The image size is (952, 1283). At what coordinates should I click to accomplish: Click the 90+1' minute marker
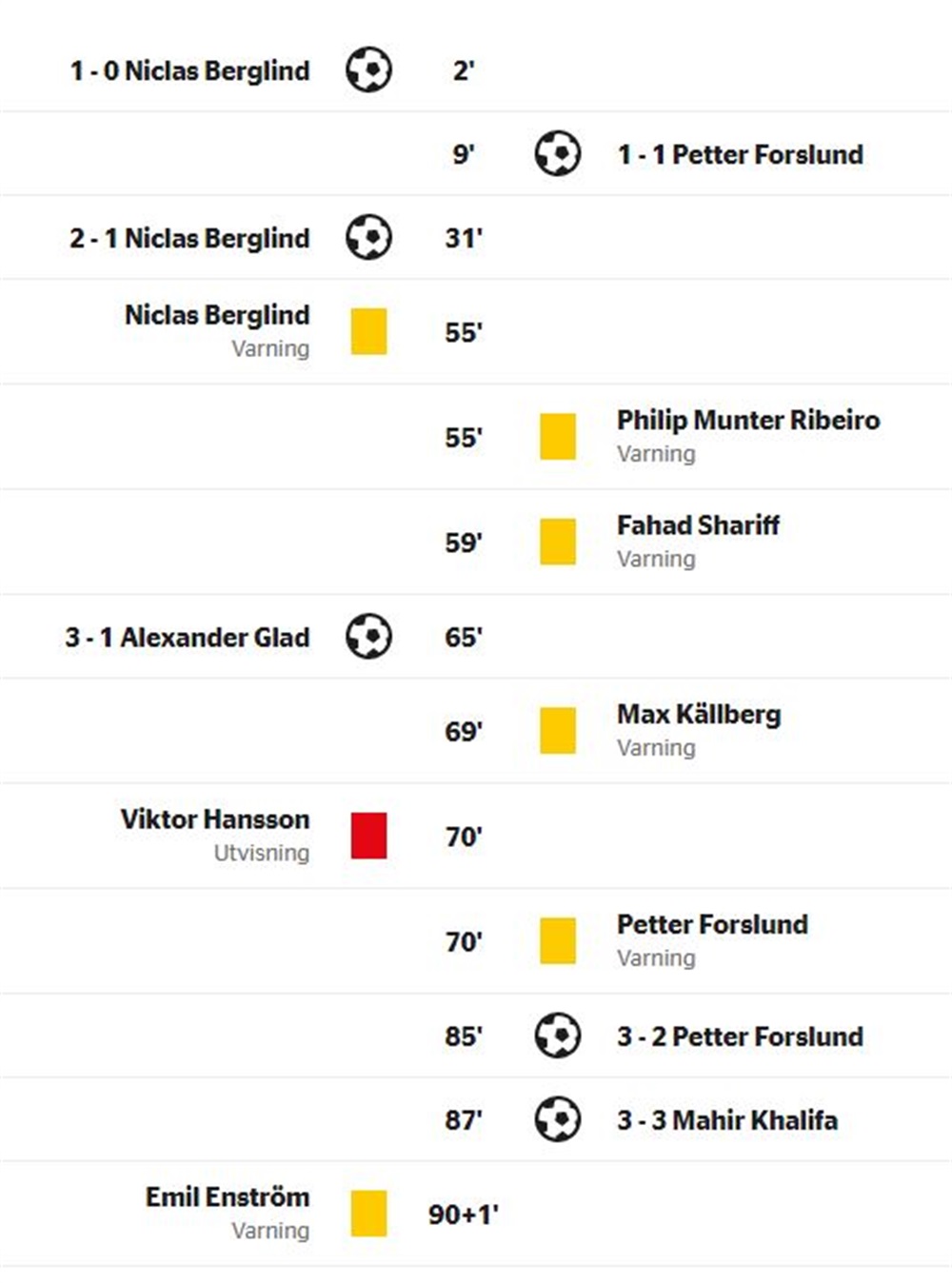pyautogui.click(x=464, y=1214)
